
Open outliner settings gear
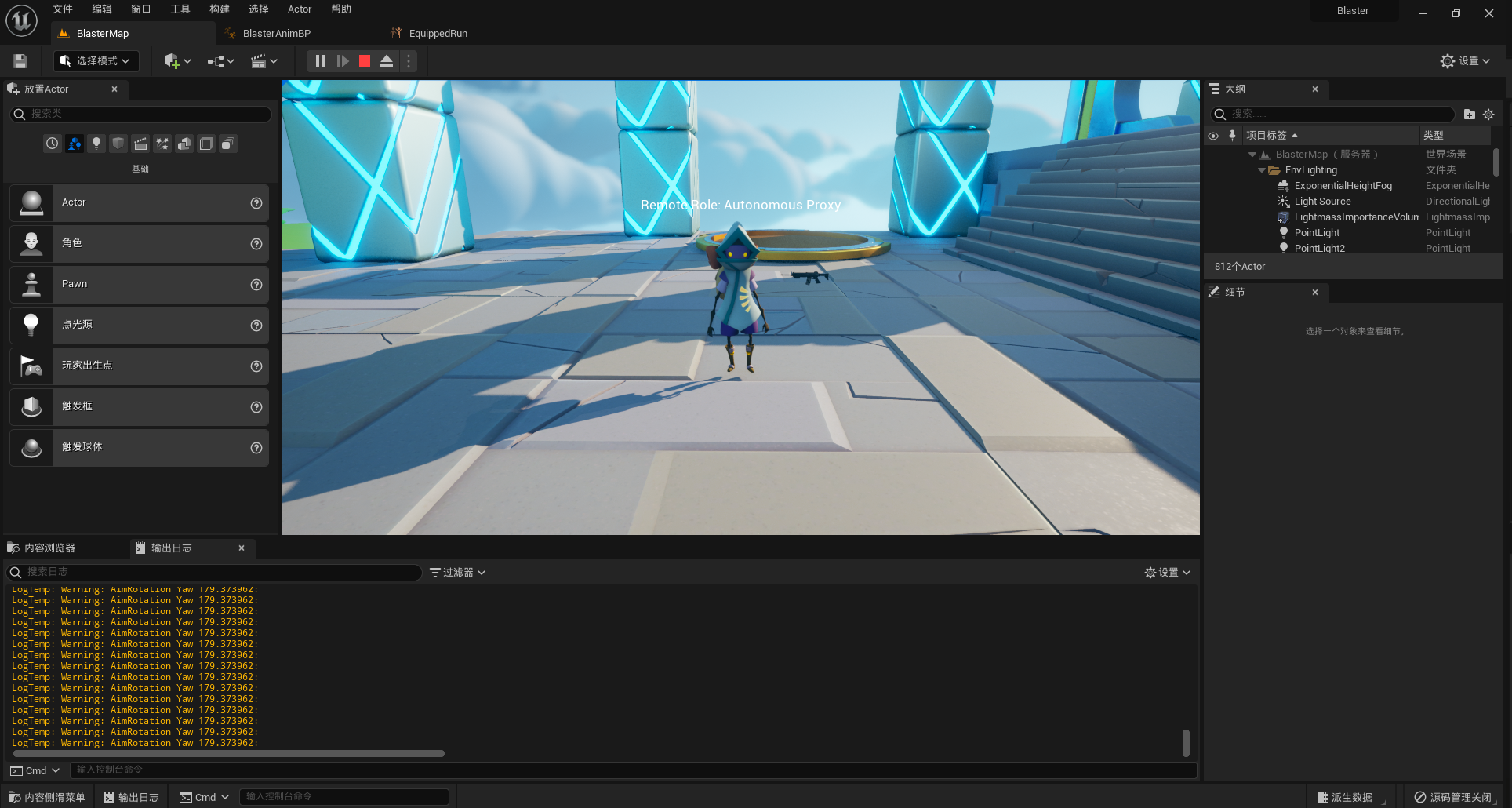tap(1488, 115)
